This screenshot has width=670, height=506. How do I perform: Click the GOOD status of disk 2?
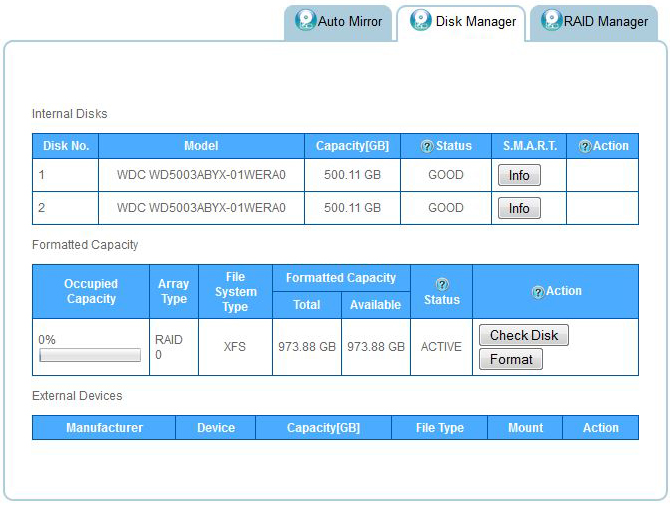[446, 208]
